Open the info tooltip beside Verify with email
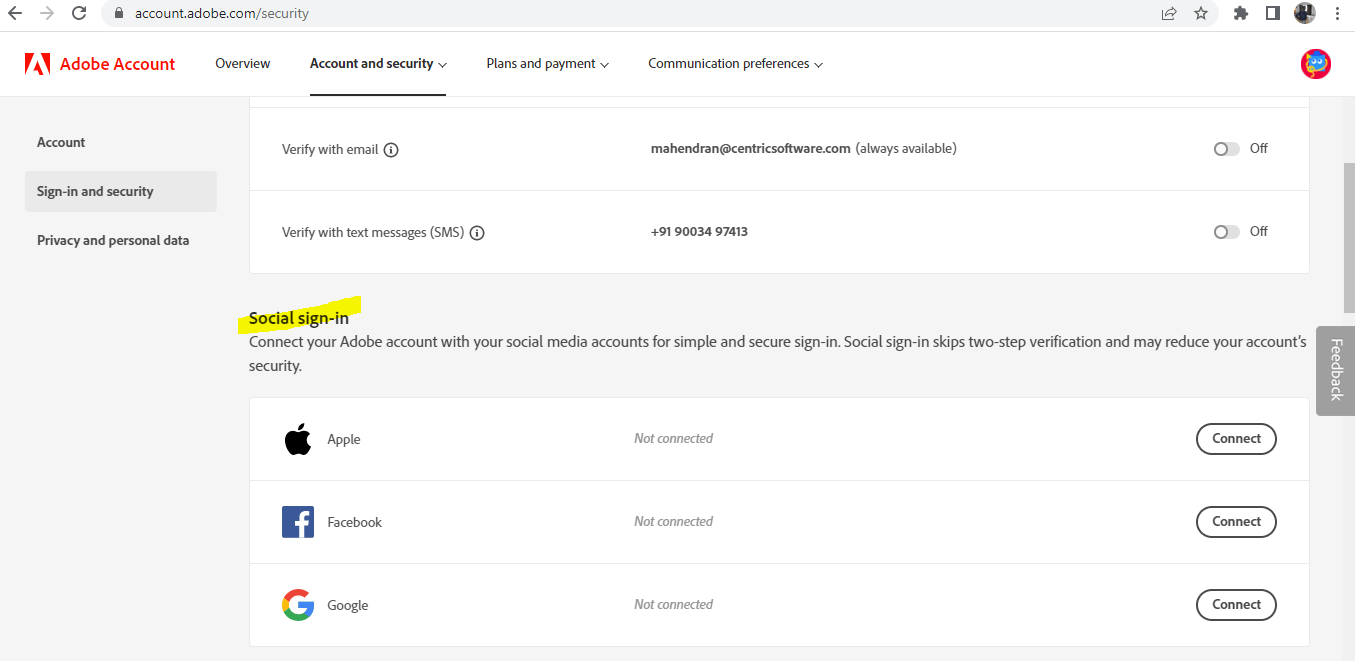This screenshot has height=661, width=1355. (x=391, y=149)
